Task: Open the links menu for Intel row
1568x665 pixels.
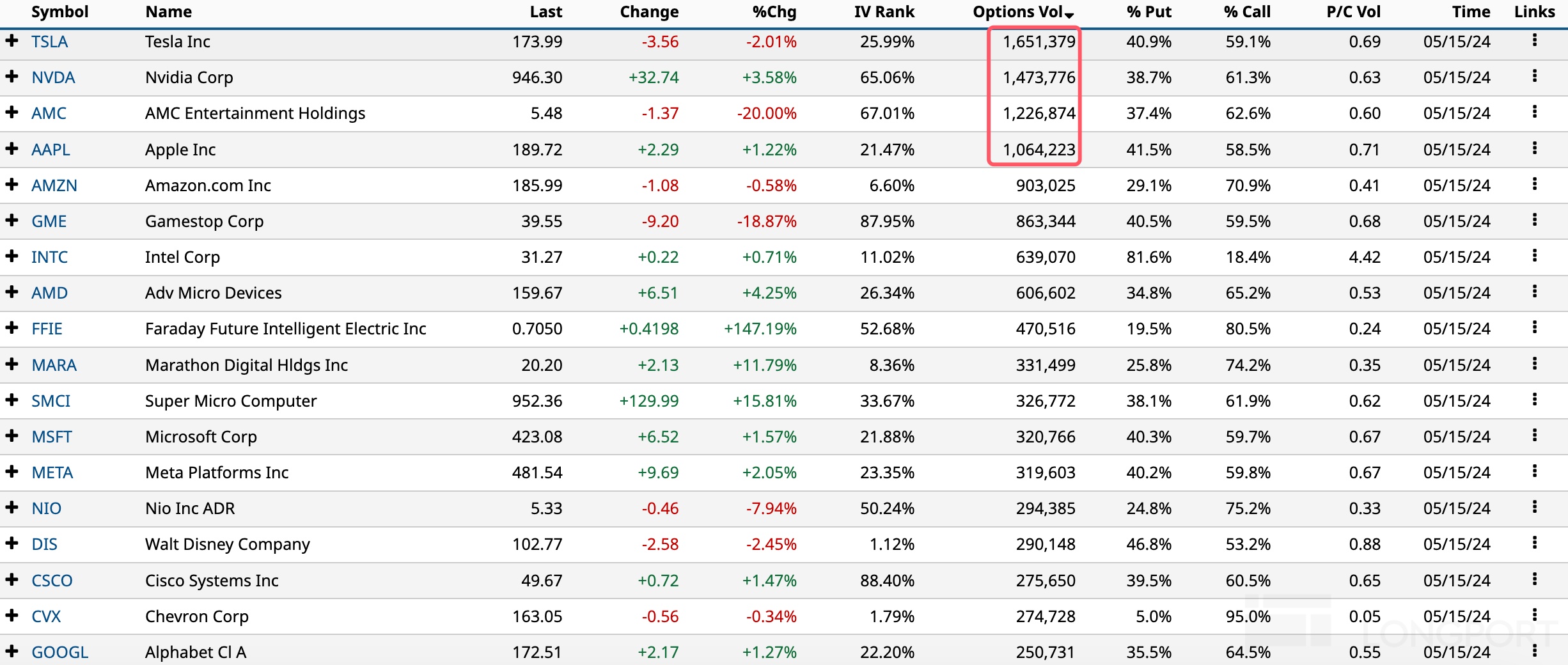Action: tap(1534, 256)
